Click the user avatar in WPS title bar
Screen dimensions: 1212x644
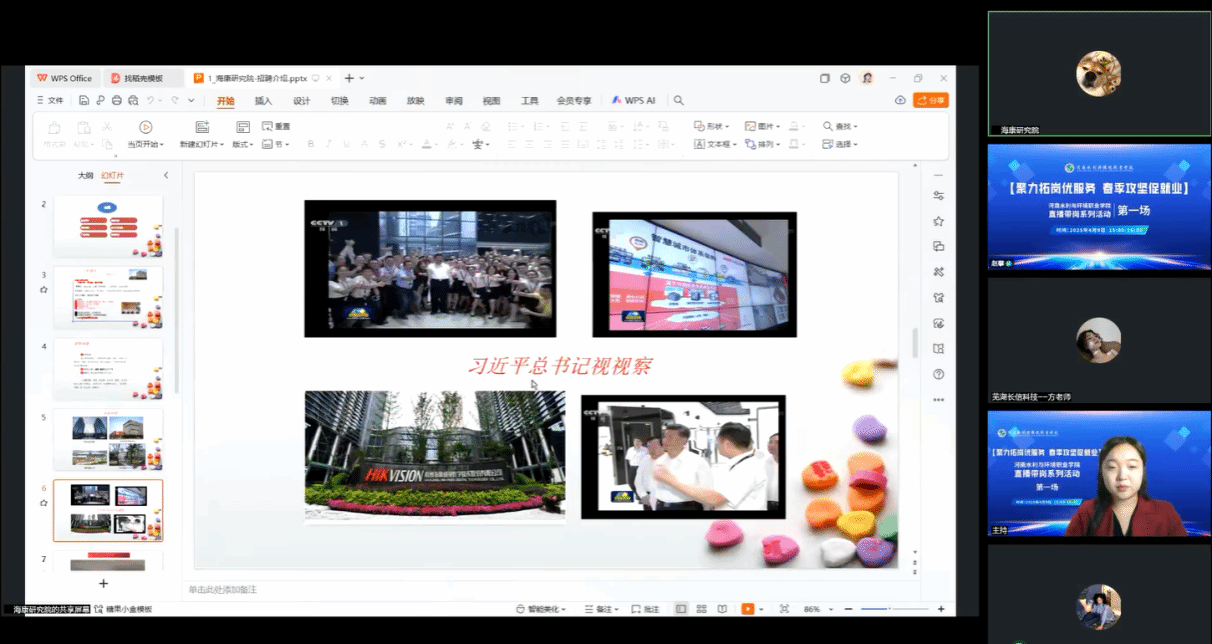[x=867, y=78]
